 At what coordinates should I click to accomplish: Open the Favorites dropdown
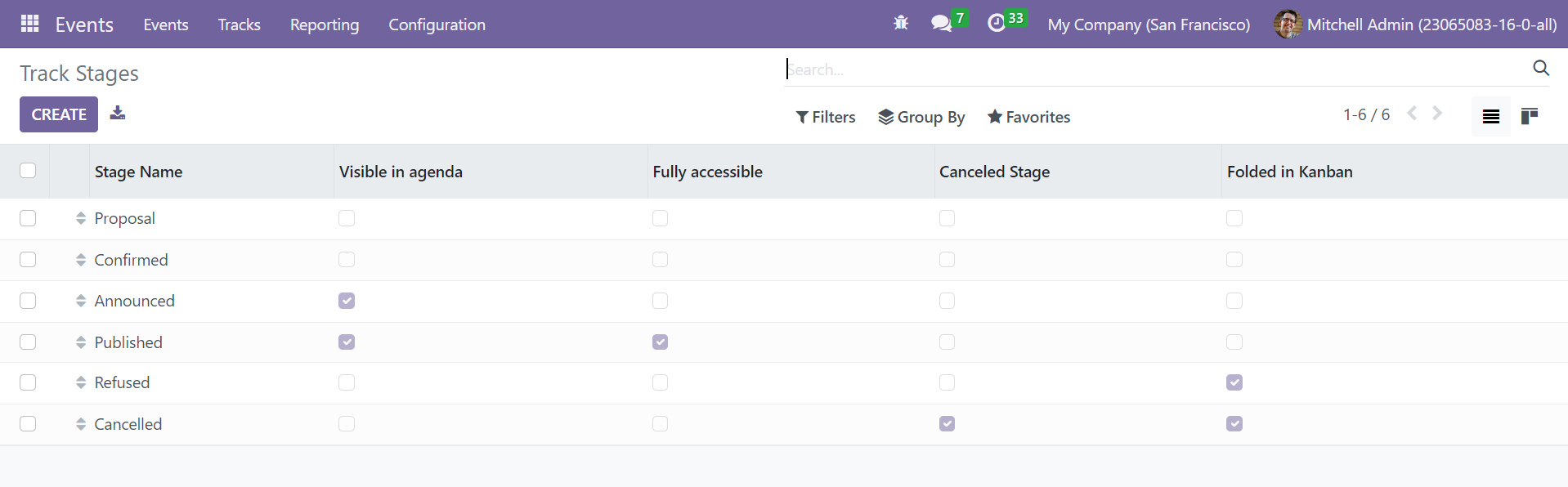1028,117
